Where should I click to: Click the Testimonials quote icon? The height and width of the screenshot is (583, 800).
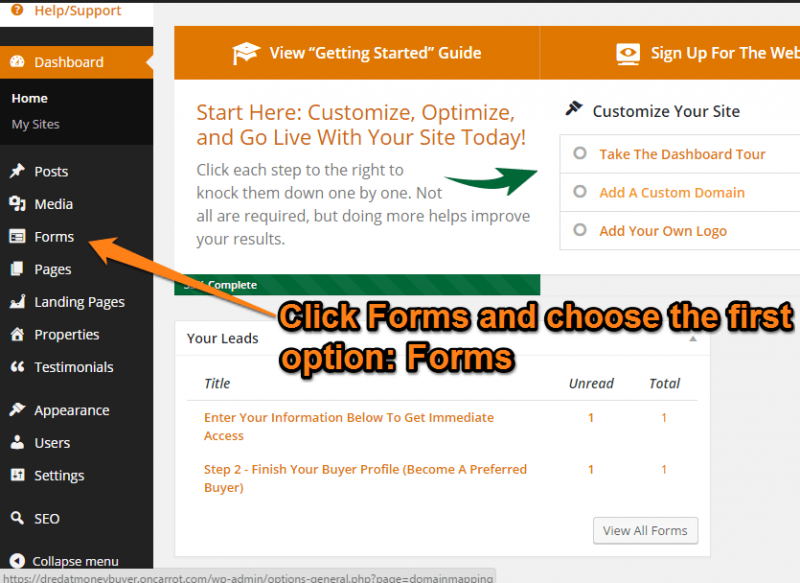point(17,366)
